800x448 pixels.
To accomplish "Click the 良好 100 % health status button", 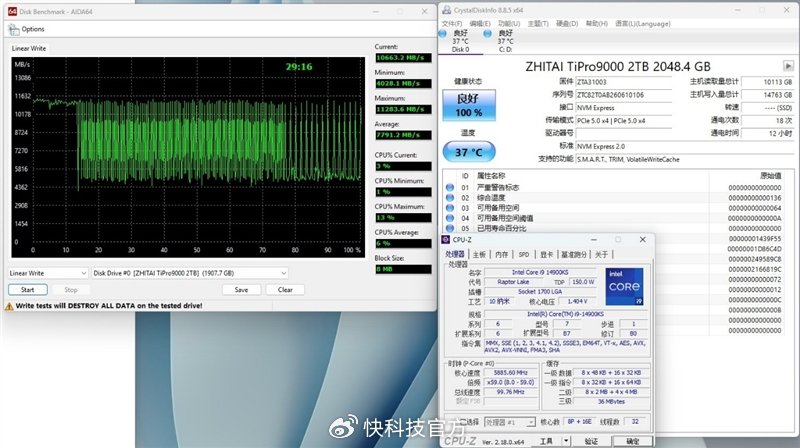I will click(468, 105).
